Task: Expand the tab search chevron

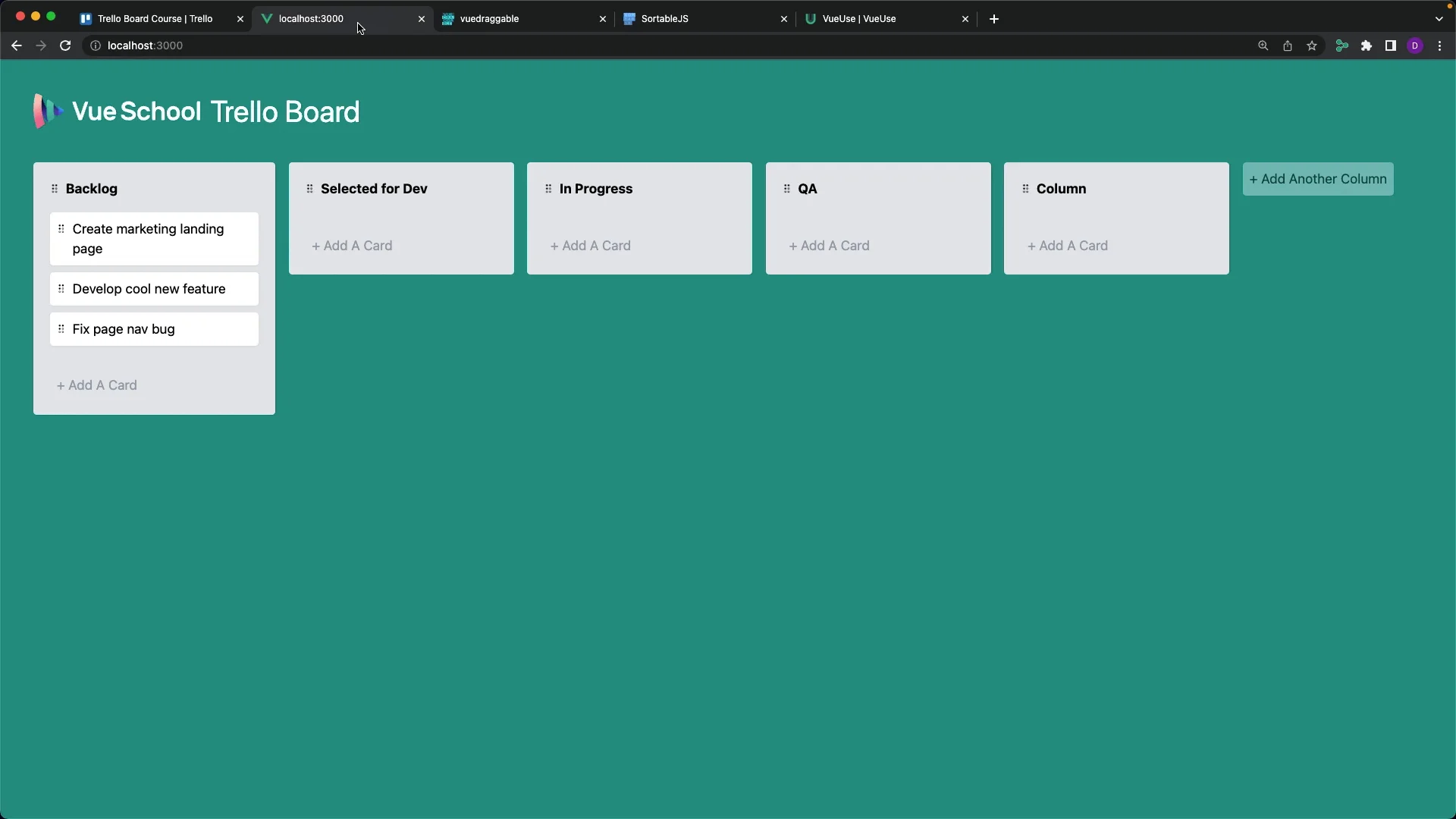Action: (x=1439, y=19)
